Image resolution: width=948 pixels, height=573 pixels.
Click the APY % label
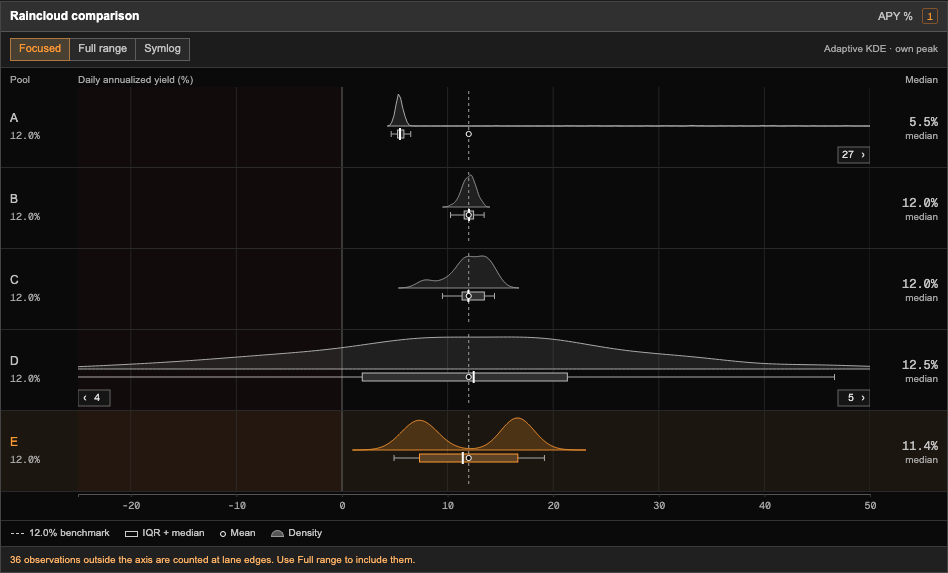895,16
